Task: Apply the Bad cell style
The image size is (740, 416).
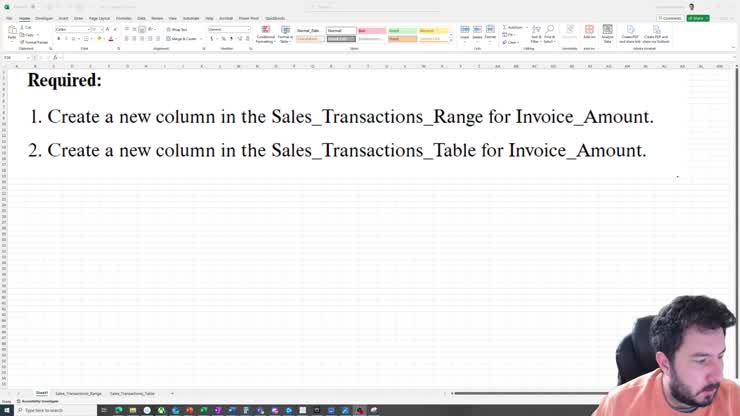Action: (371, 31)
